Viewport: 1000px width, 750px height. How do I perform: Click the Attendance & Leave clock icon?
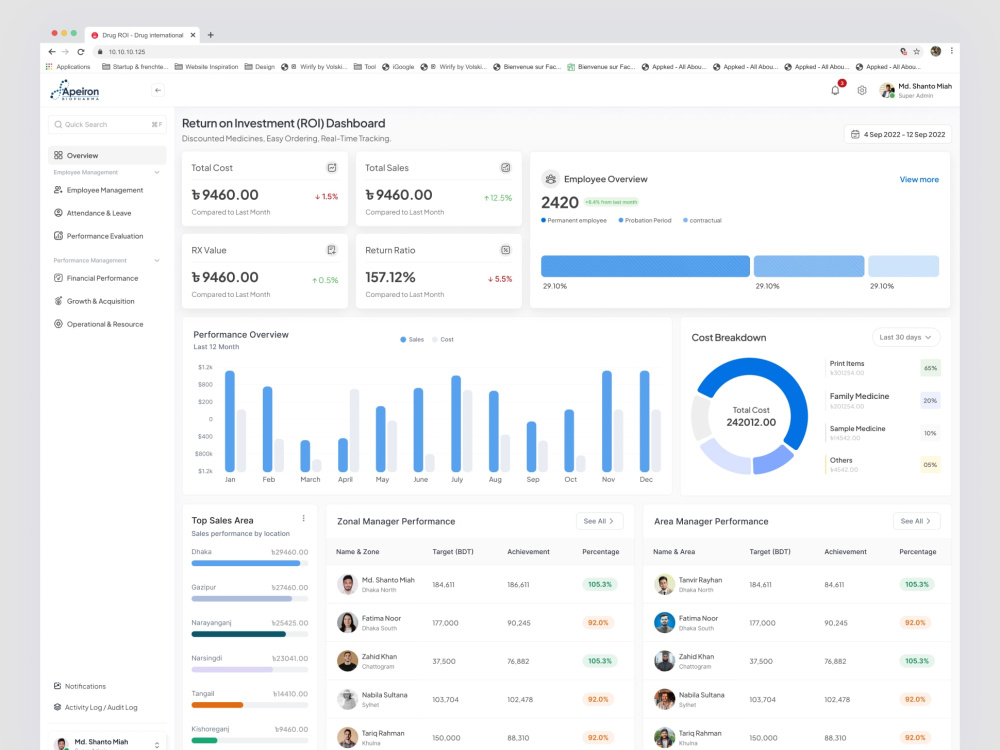[x=58, y=213]
